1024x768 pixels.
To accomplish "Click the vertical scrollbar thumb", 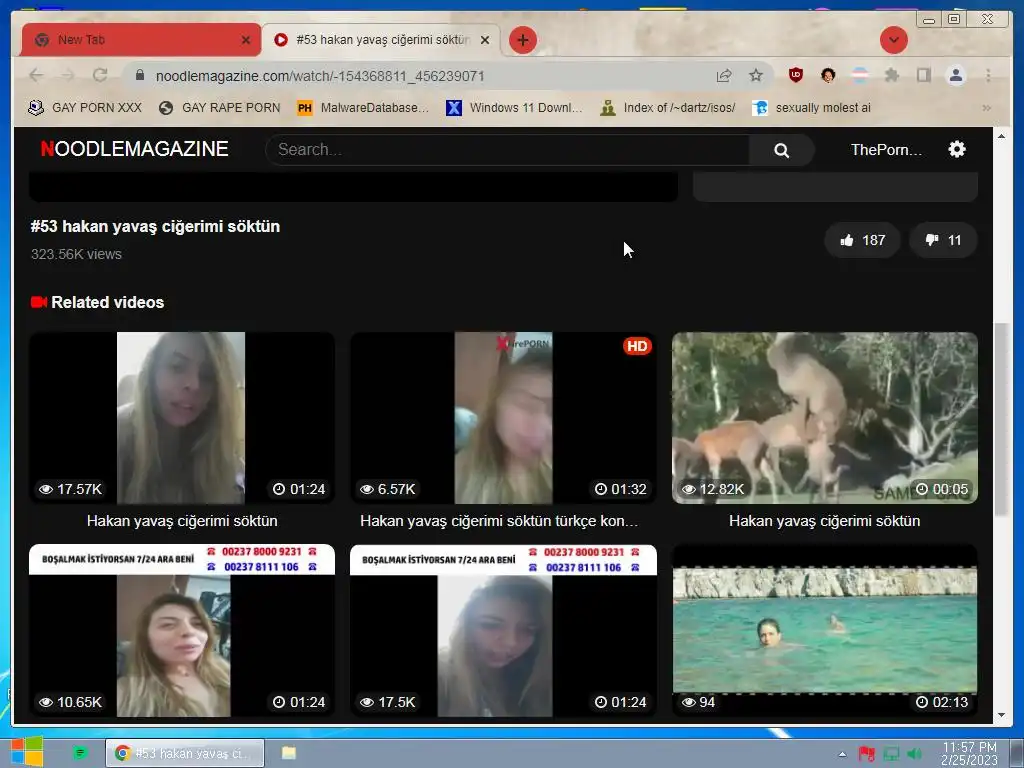I will pos(1001,419).
